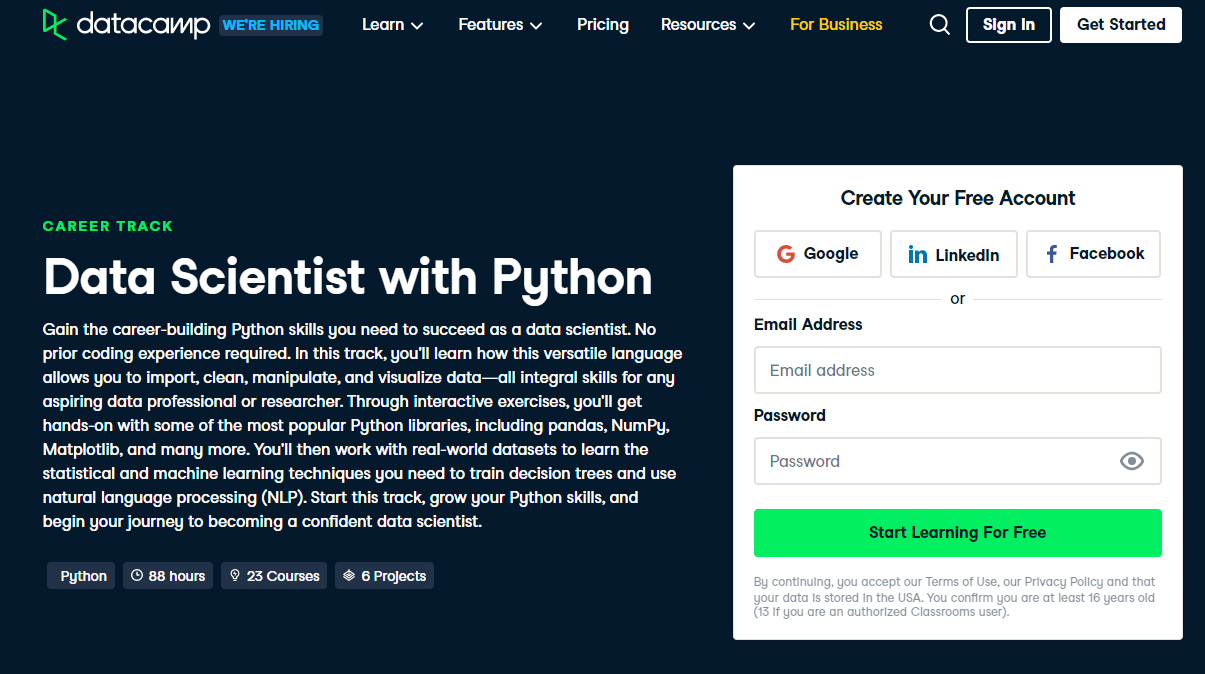Focus the Email address input field

(x=957, y=370)
